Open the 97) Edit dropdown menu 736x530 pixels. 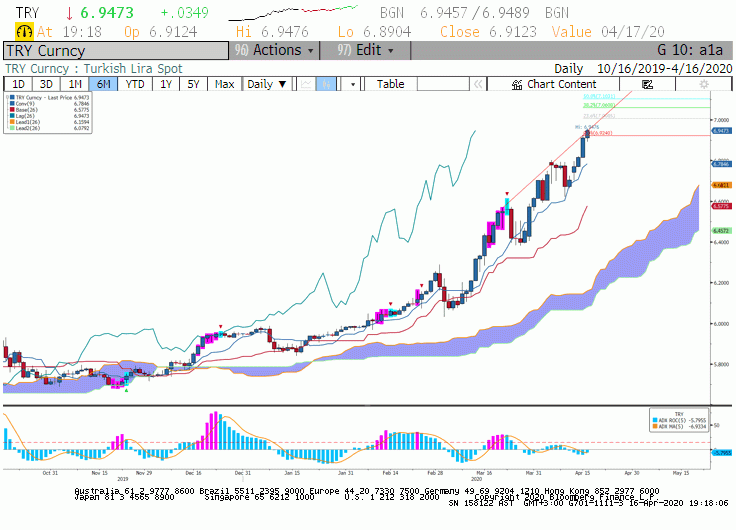365,50
